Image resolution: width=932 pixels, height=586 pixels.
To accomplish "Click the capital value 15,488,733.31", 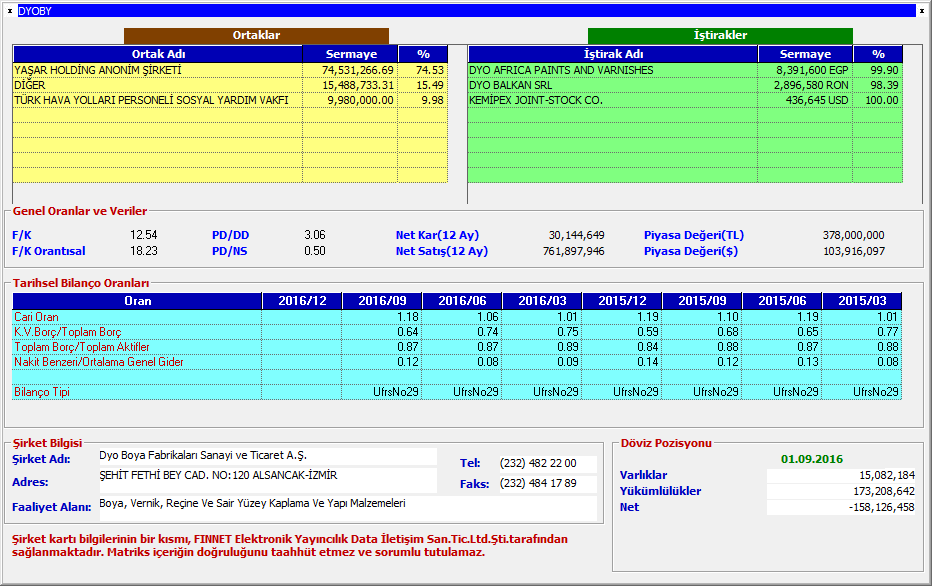I will point(357,85).
